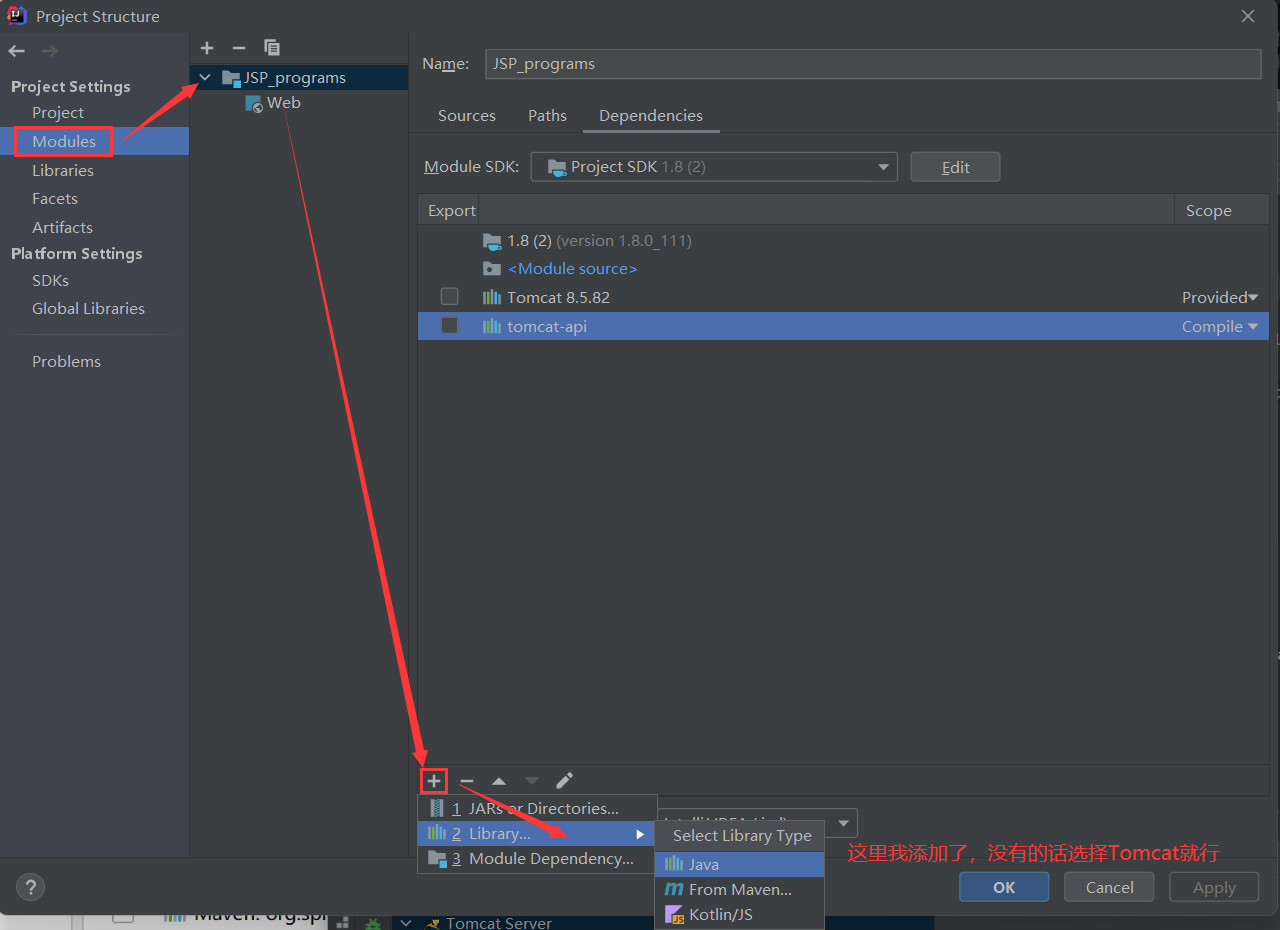Choose JARs or Directories... from the add menu

pyautogui.click(x=537, y=808)
